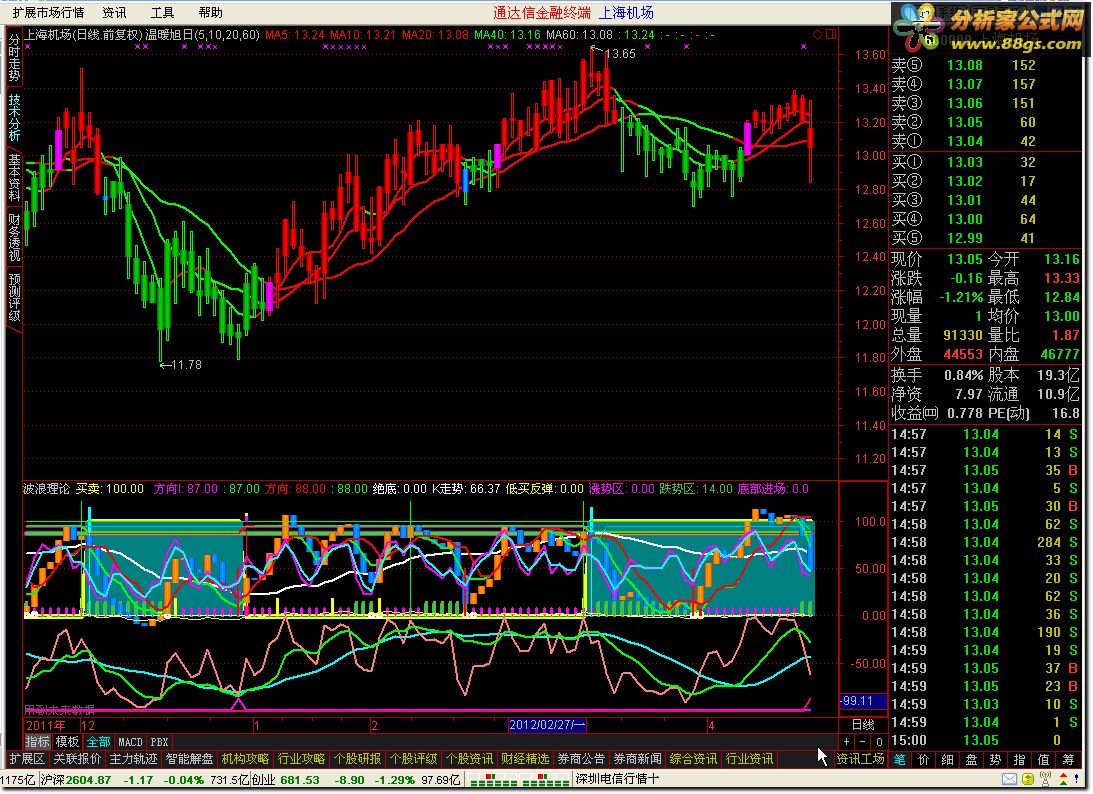Click the 15:00 13.05 last tick row
The width and height of the screenshot is (1093, 794).
[x=986, y=740]
